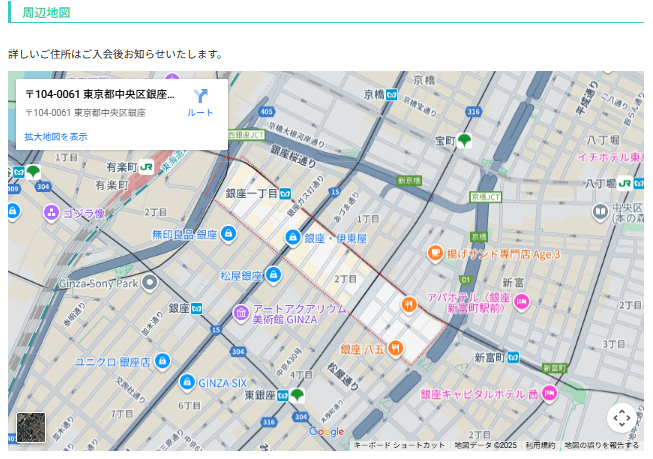Image resolution: width=653 pixels, height=459 pixels.
Task: Open the 利用規約 terms link
Action: tap(540, 445)
